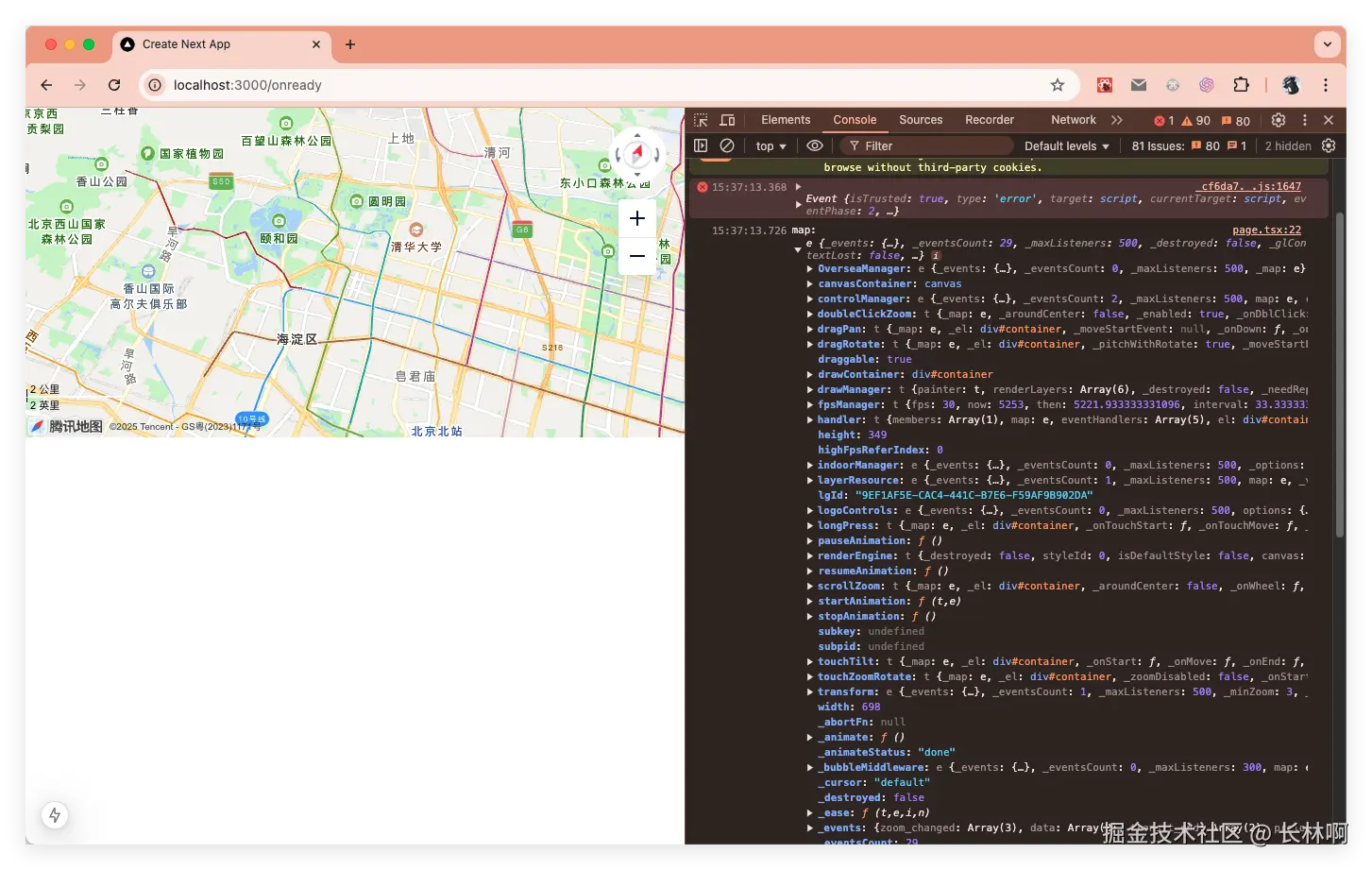
Task: Close the DevTools panel
Action: pyautogui.click(x=1329, y=120)
